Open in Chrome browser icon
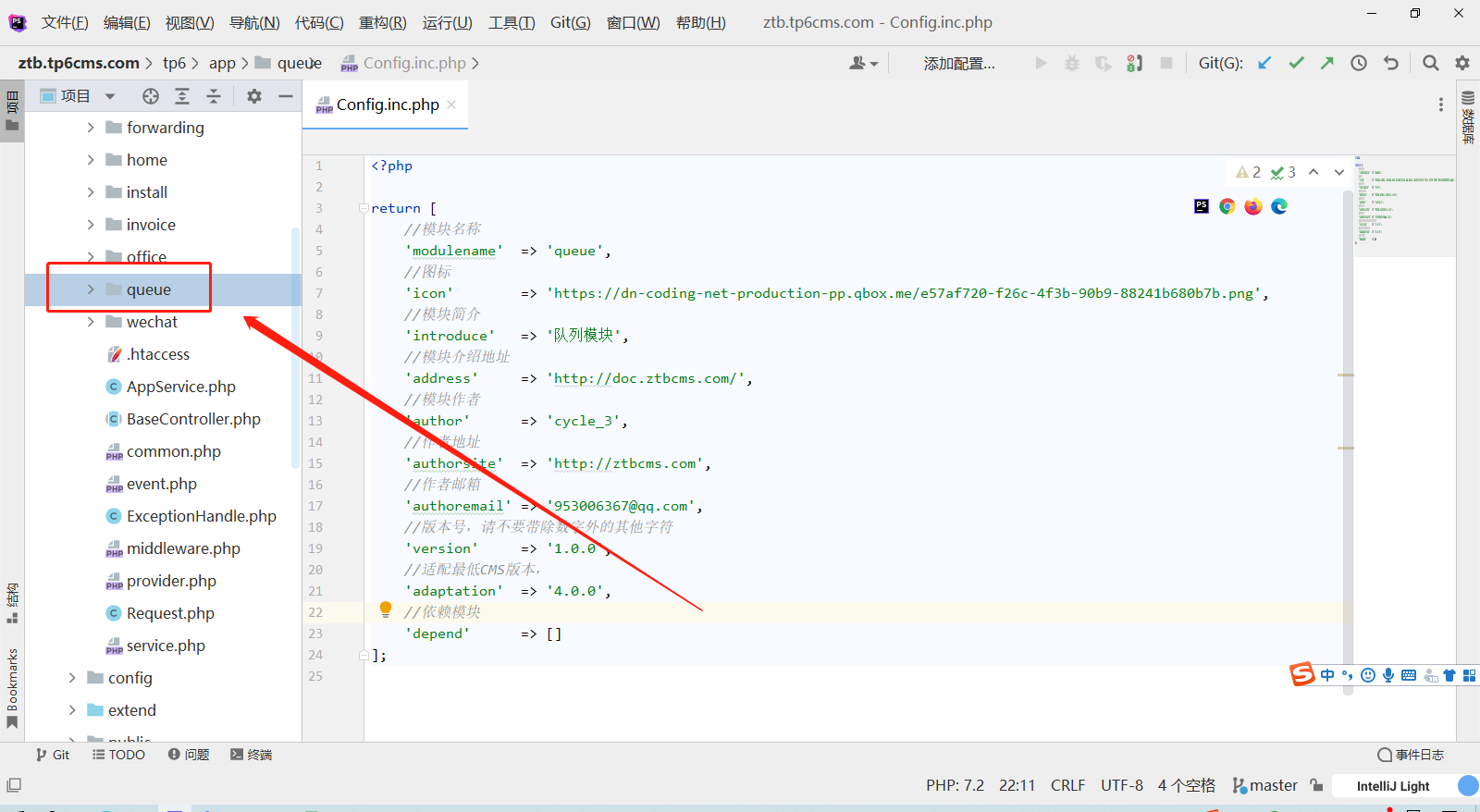 tap(1227, 206)
